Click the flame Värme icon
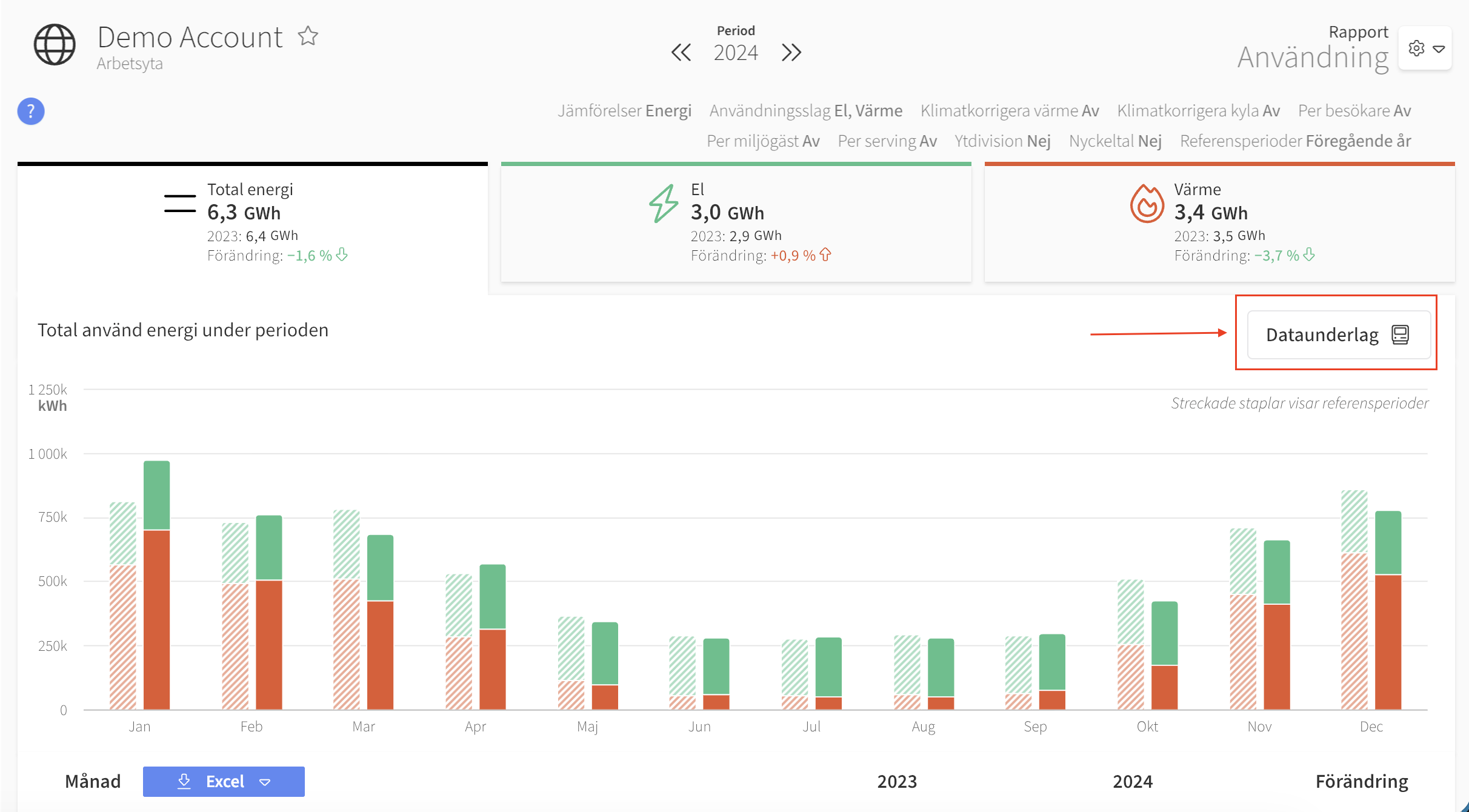 click(1147, 204)
